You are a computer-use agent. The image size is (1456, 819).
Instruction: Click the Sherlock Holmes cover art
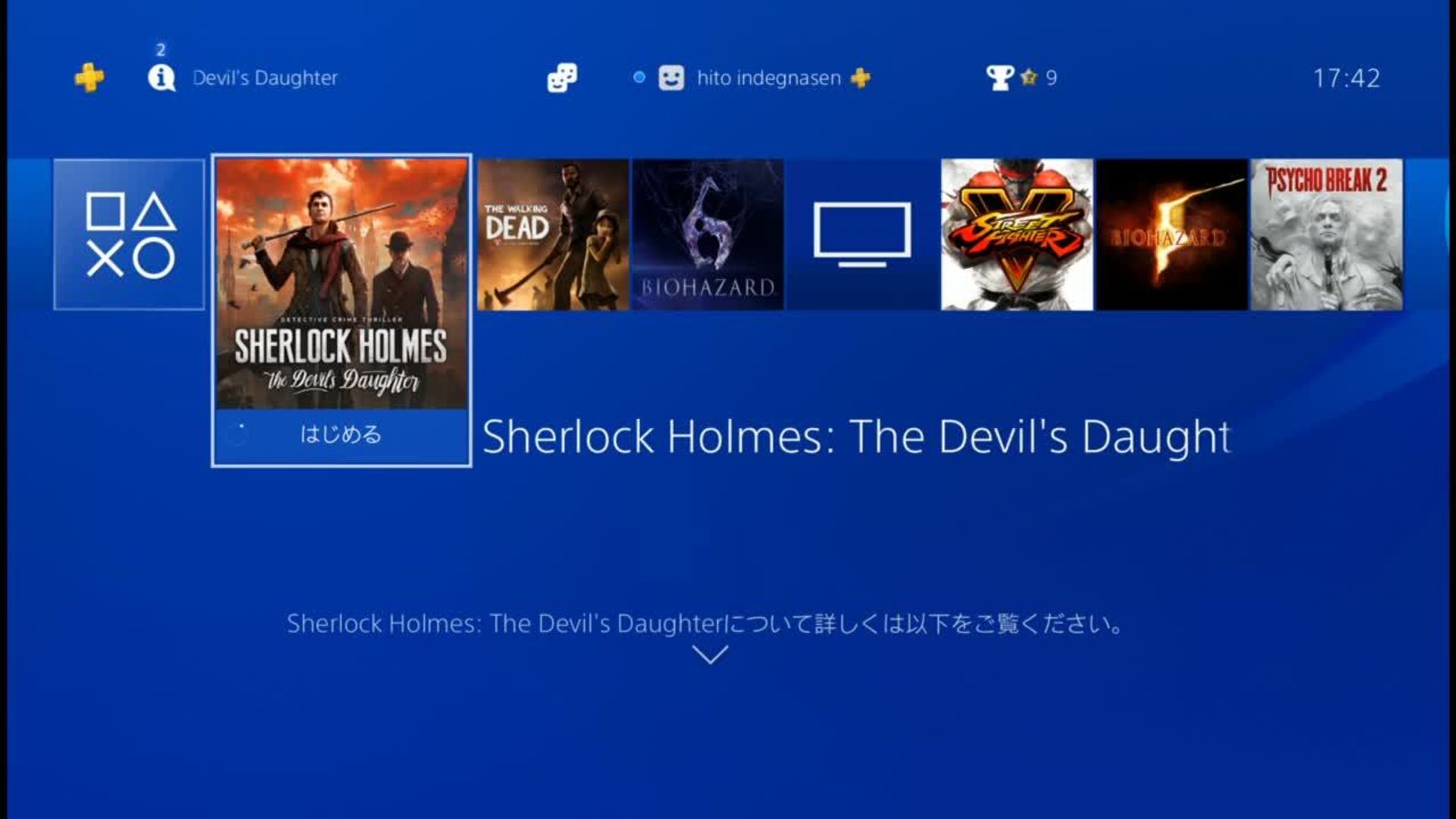(x=341, y=284)
